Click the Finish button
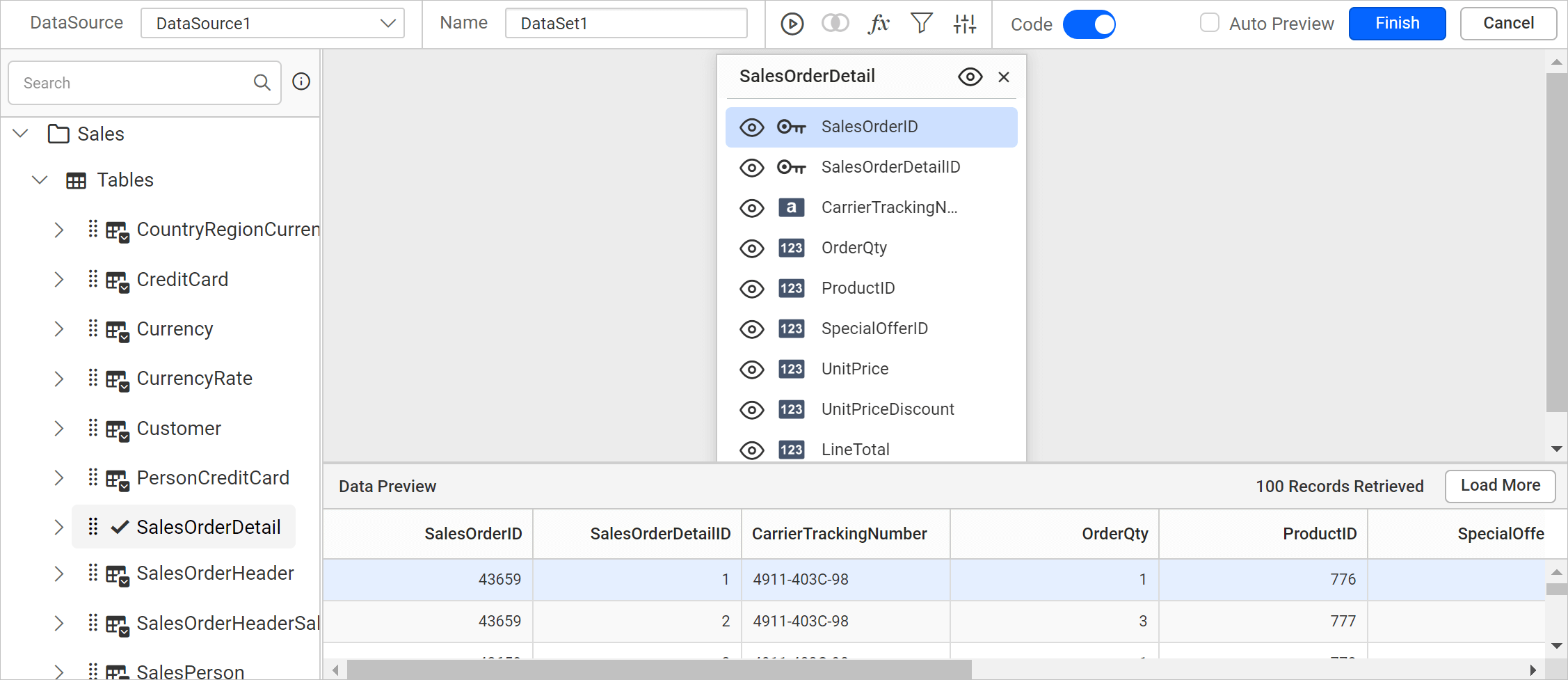 pos(1397,23)
